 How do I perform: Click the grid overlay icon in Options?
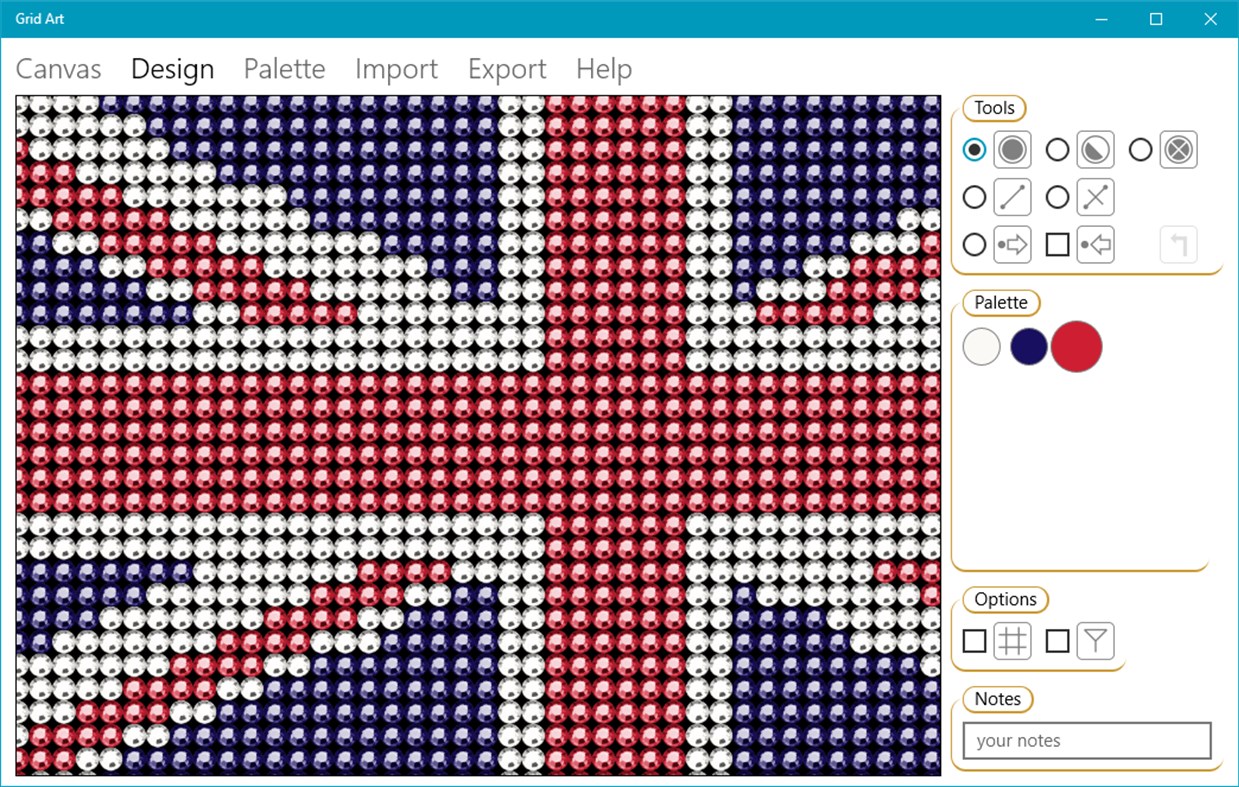pos(1012,640)
